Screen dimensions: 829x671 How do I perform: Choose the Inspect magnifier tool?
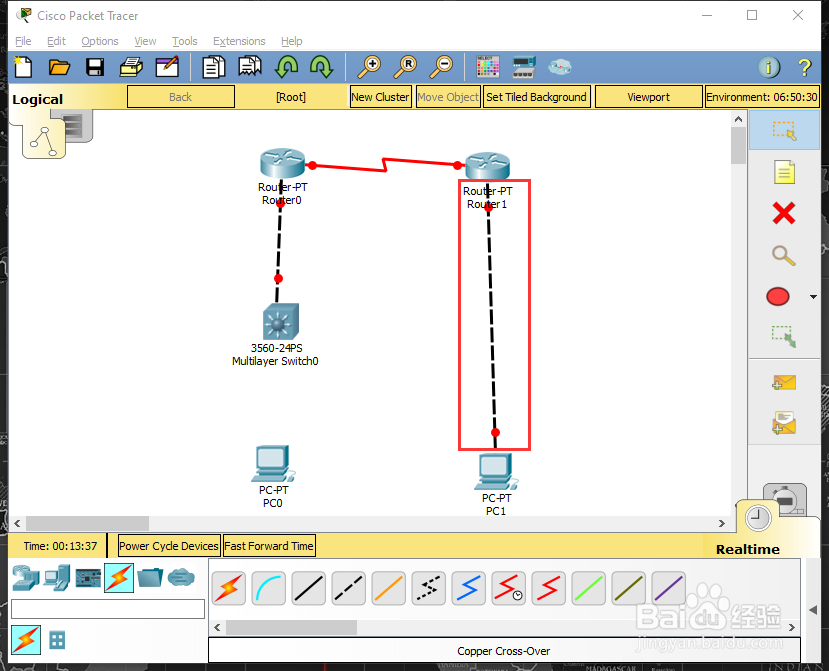pos(784,255)
